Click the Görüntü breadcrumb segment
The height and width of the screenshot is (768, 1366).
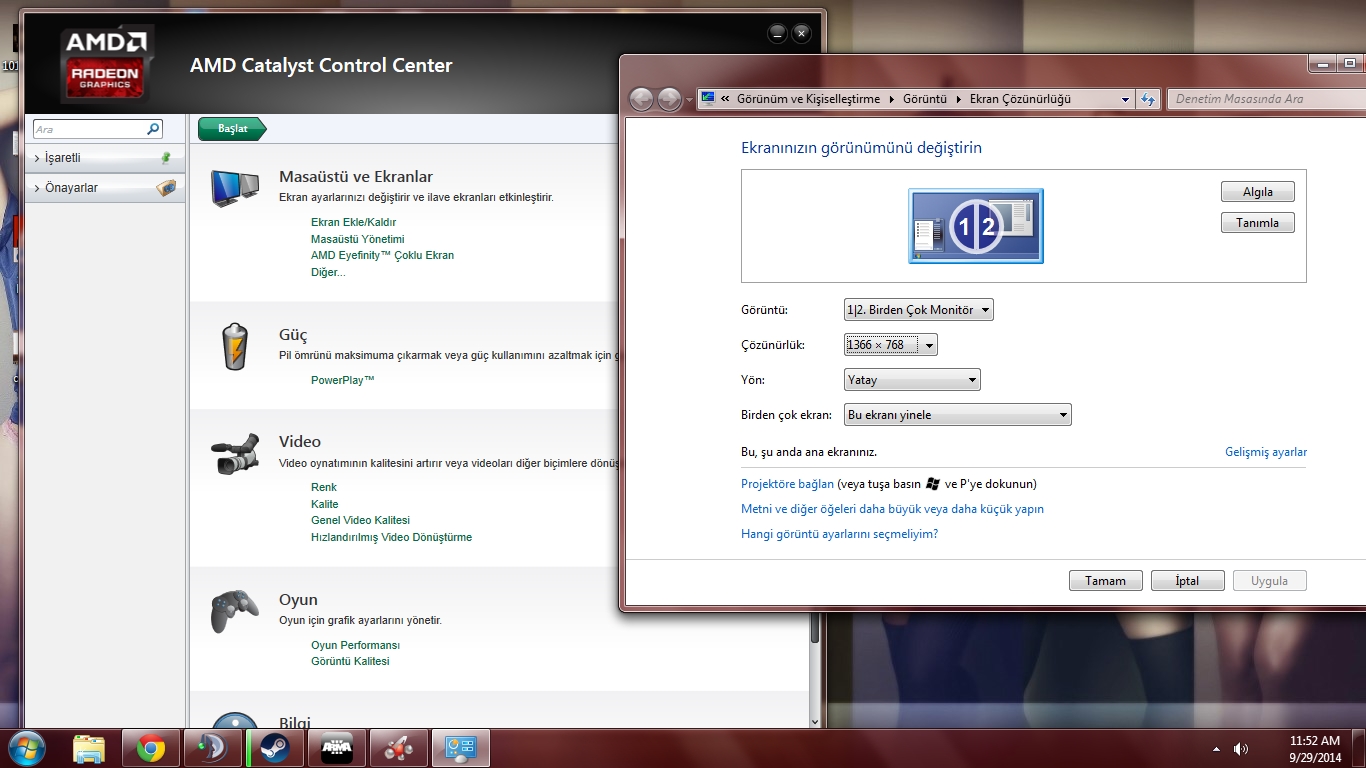pos(924,99)
